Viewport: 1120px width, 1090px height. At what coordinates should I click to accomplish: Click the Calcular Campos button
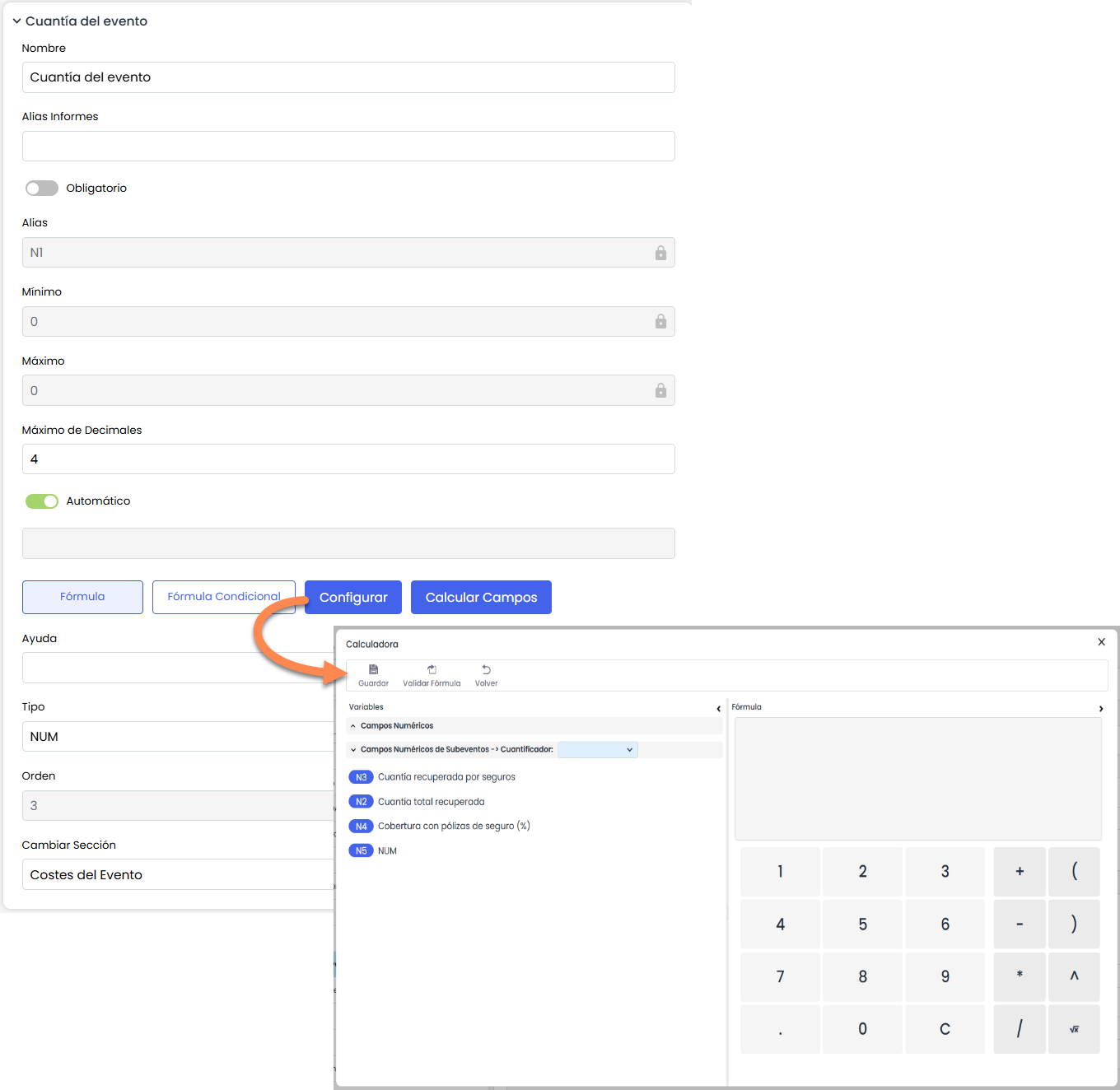[481, 598]
